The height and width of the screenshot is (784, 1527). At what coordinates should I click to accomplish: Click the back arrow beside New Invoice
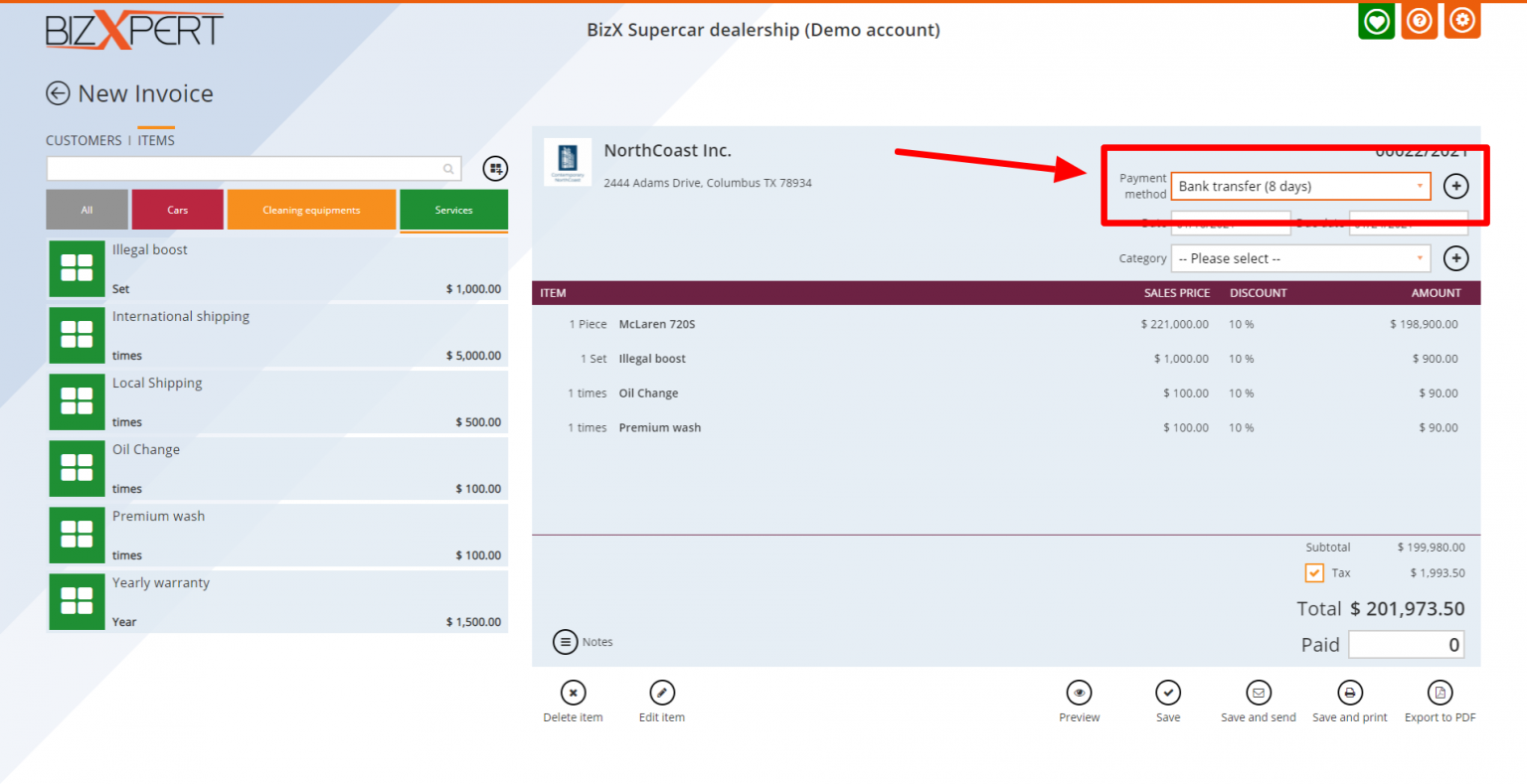tap(58, 93)
